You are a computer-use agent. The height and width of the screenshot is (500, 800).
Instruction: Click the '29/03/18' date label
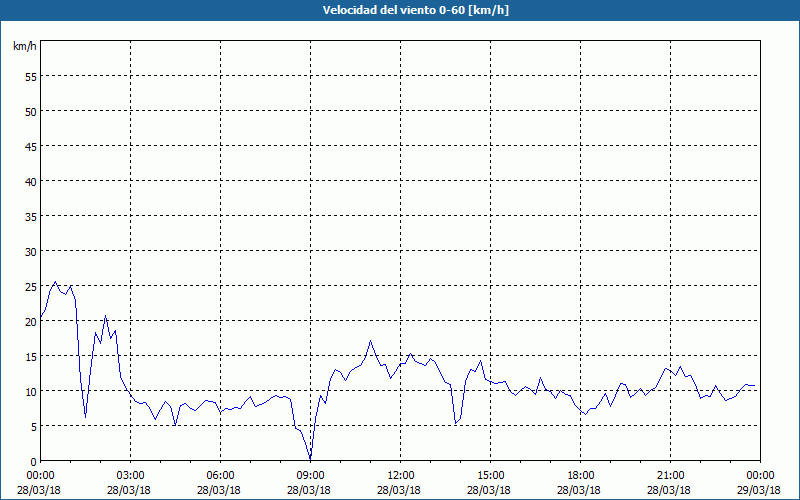coord(759,490)
